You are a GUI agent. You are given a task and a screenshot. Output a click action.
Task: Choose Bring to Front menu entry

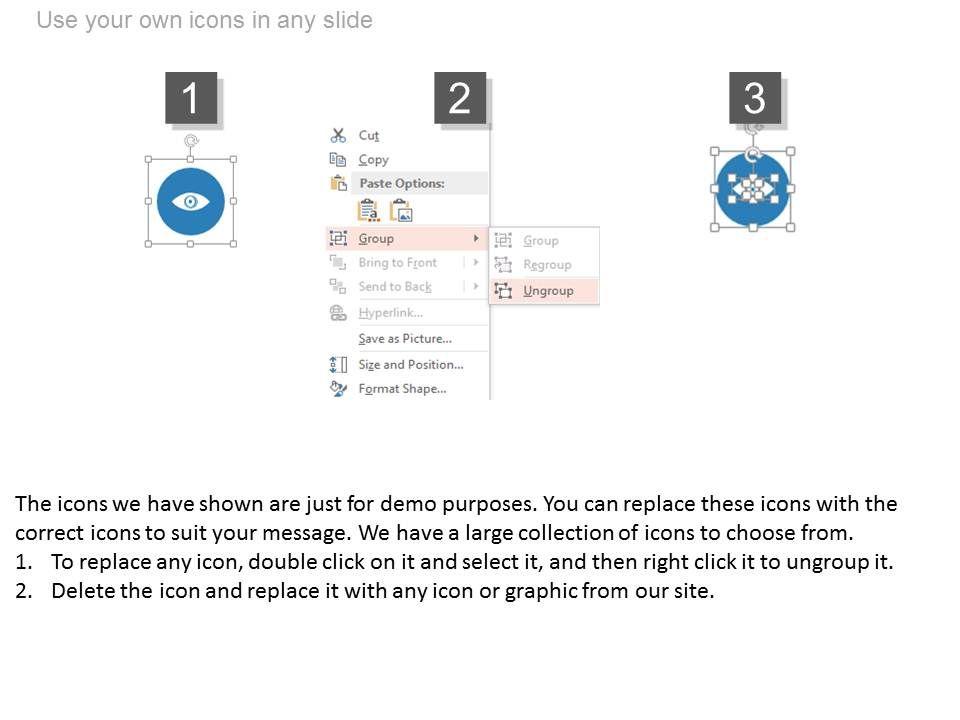coord(397,262)
